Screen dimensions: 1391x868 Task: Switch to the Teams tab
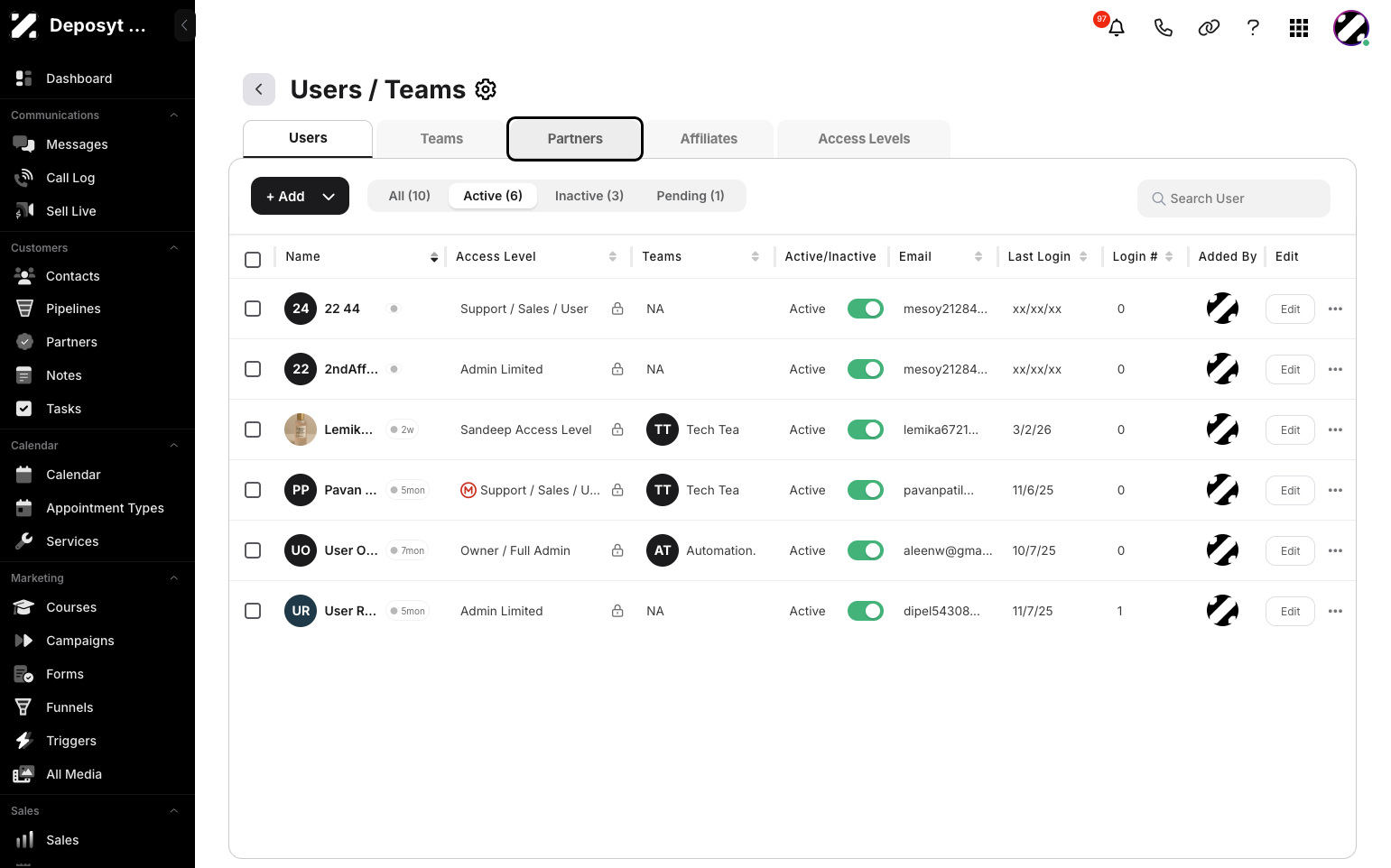coord(441,139)
